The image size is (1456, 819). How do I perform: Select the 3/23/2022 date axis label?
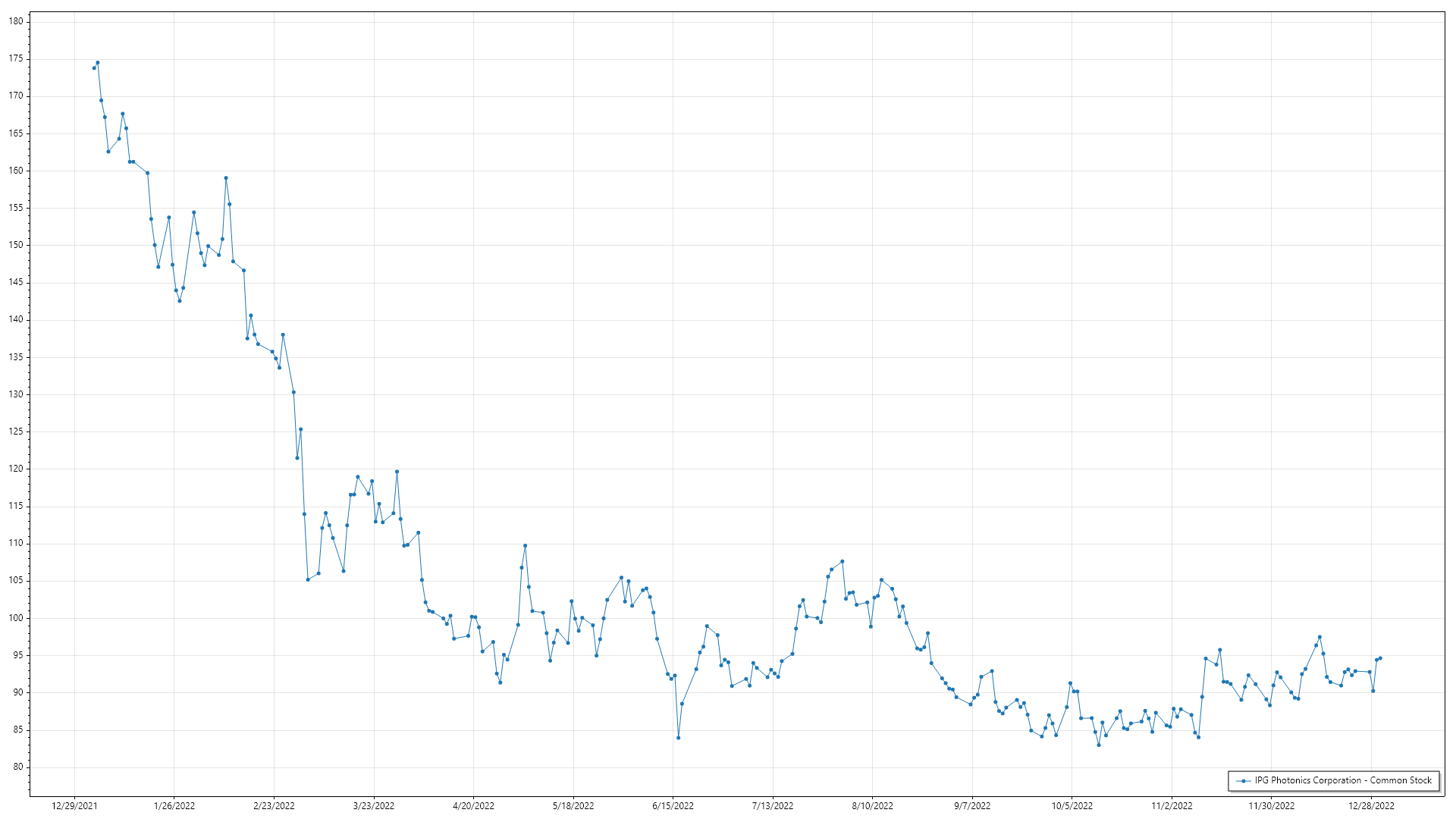click(x=374, y=805)
